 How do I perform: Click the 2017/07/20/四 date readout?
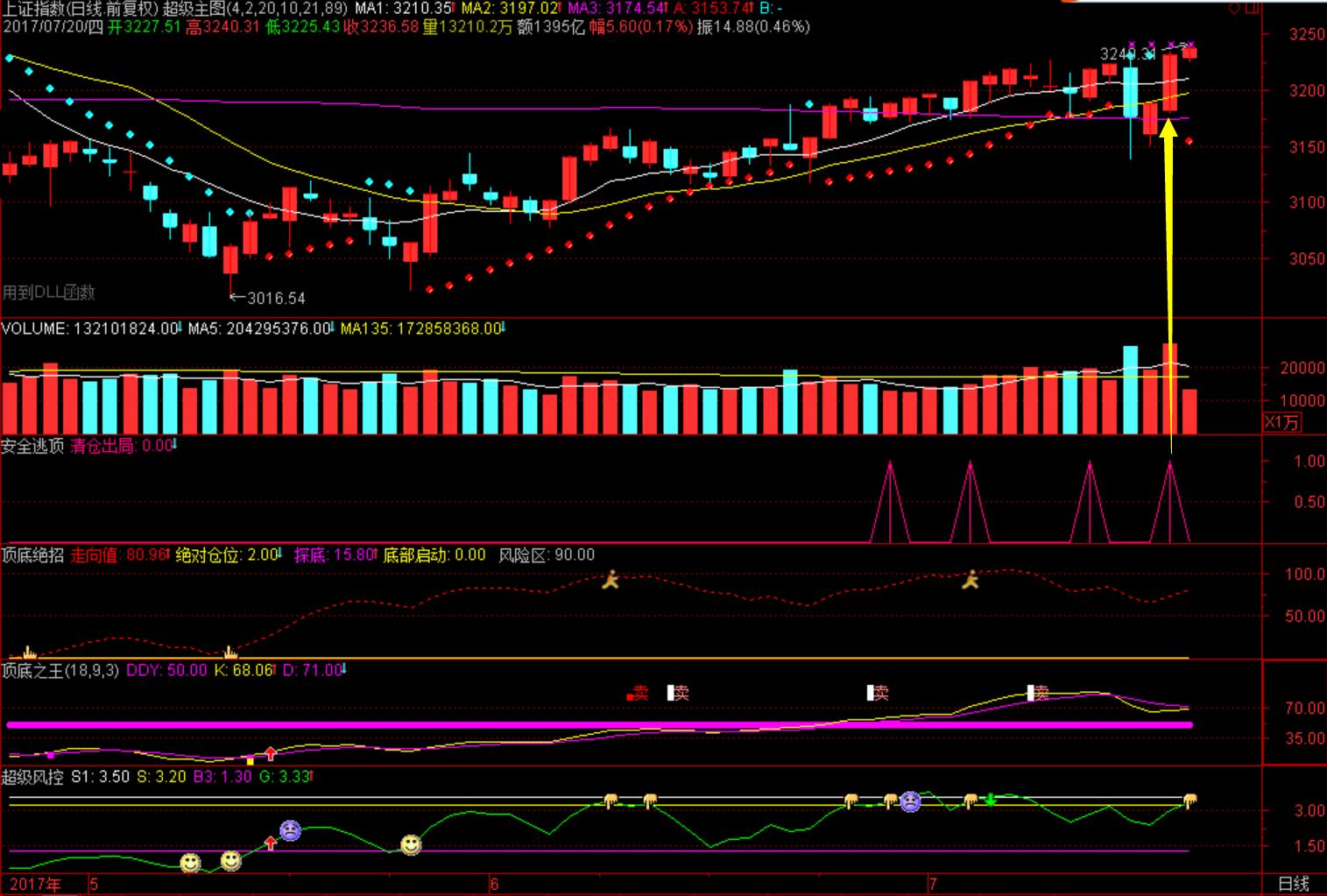pos(53,26)
